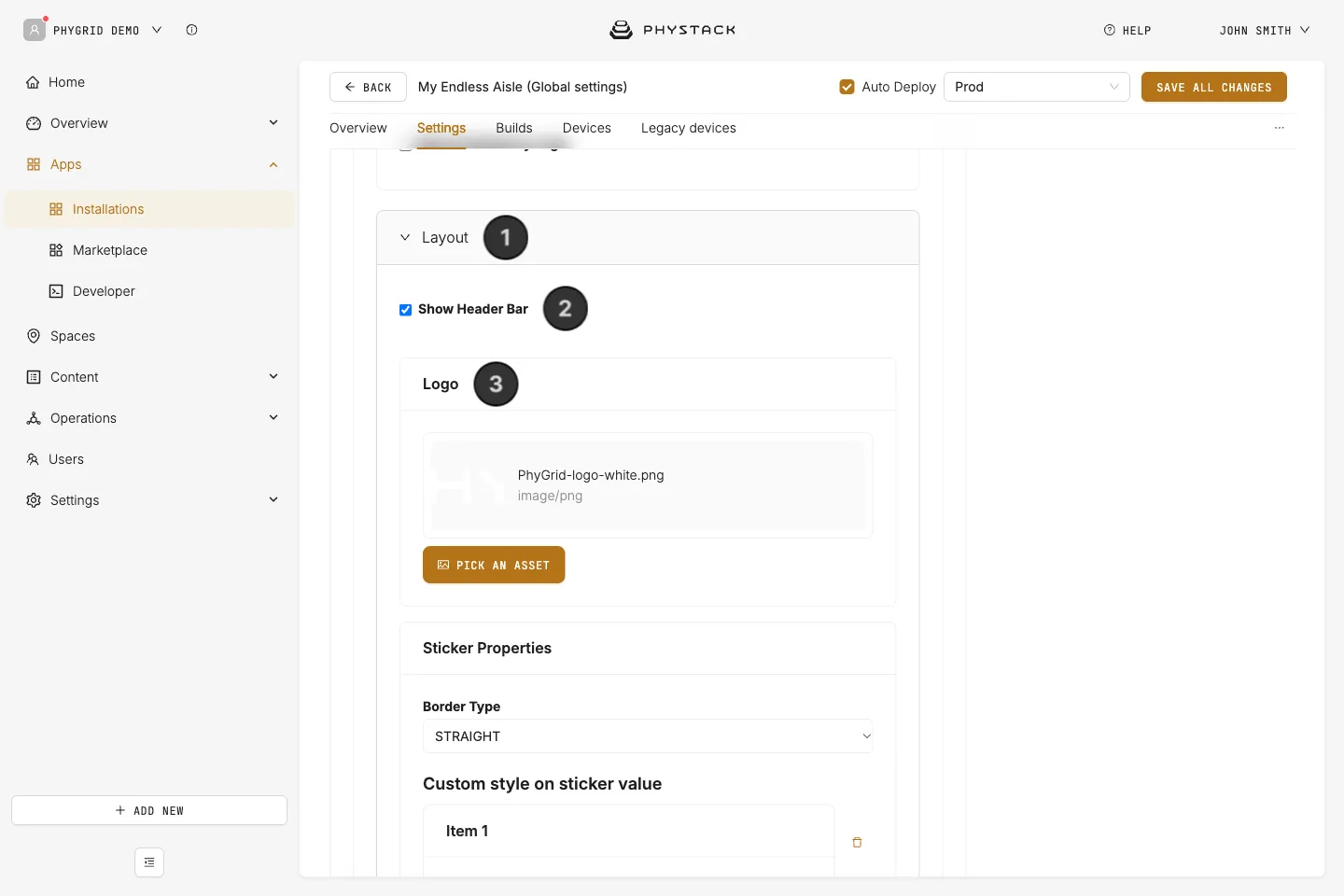The image size is (1344, 896).
Task: Click the Developer terminal icon
Action: pos(56,291)
